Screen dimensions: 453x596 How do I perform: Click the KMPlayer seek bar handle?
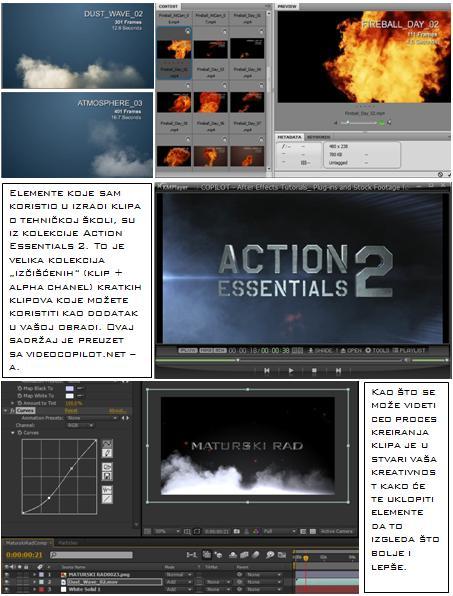238,360
